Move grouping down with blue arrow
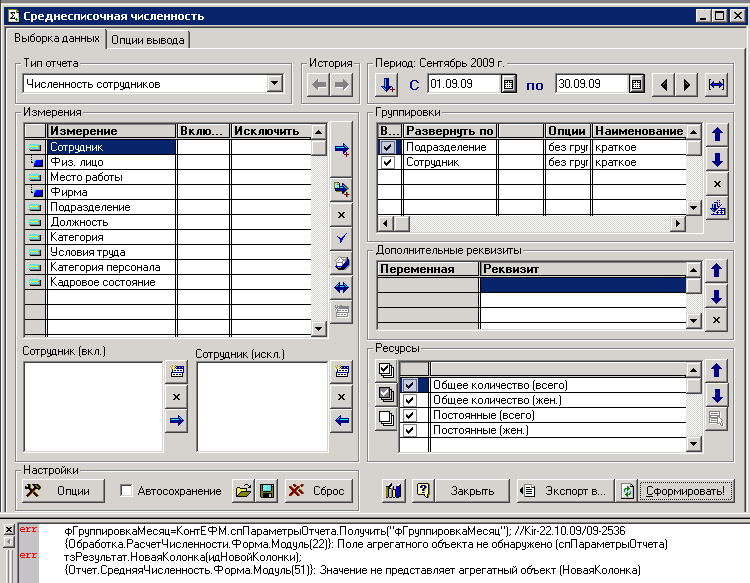This screenshot has width=750, height=583. (x=717, y=159)
